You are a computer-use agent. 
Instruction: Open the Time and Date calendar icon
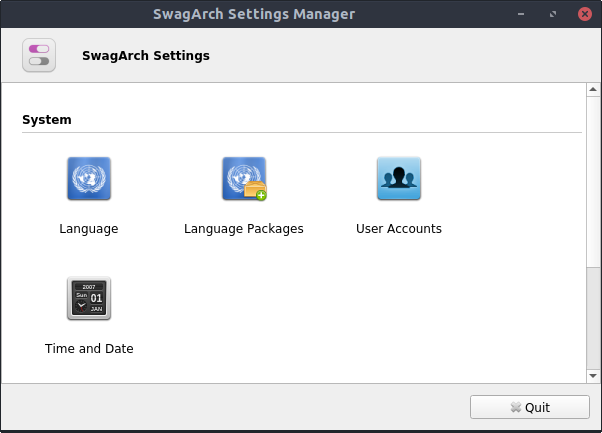point(89,298)
